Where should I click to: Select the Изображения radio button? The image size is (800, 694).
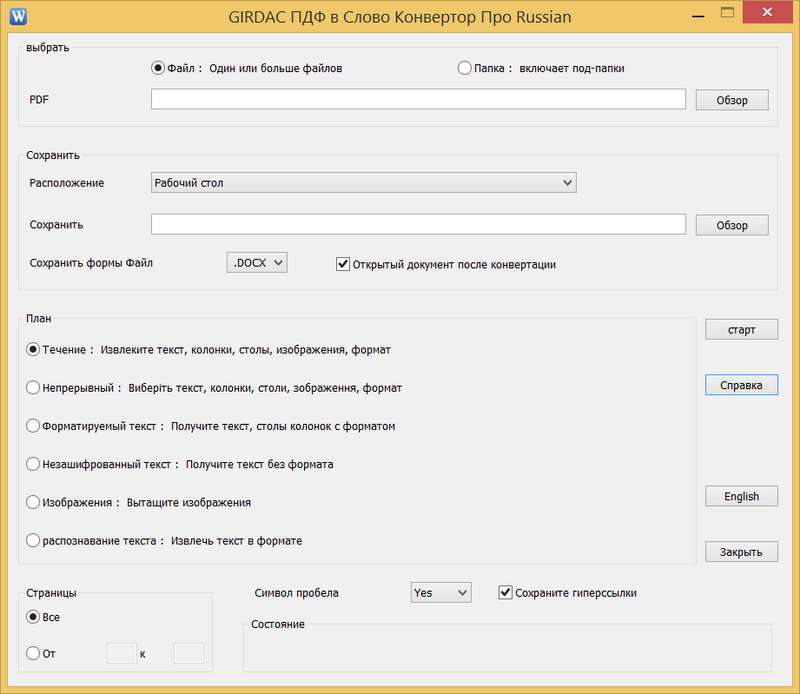[x=34, y=502]
